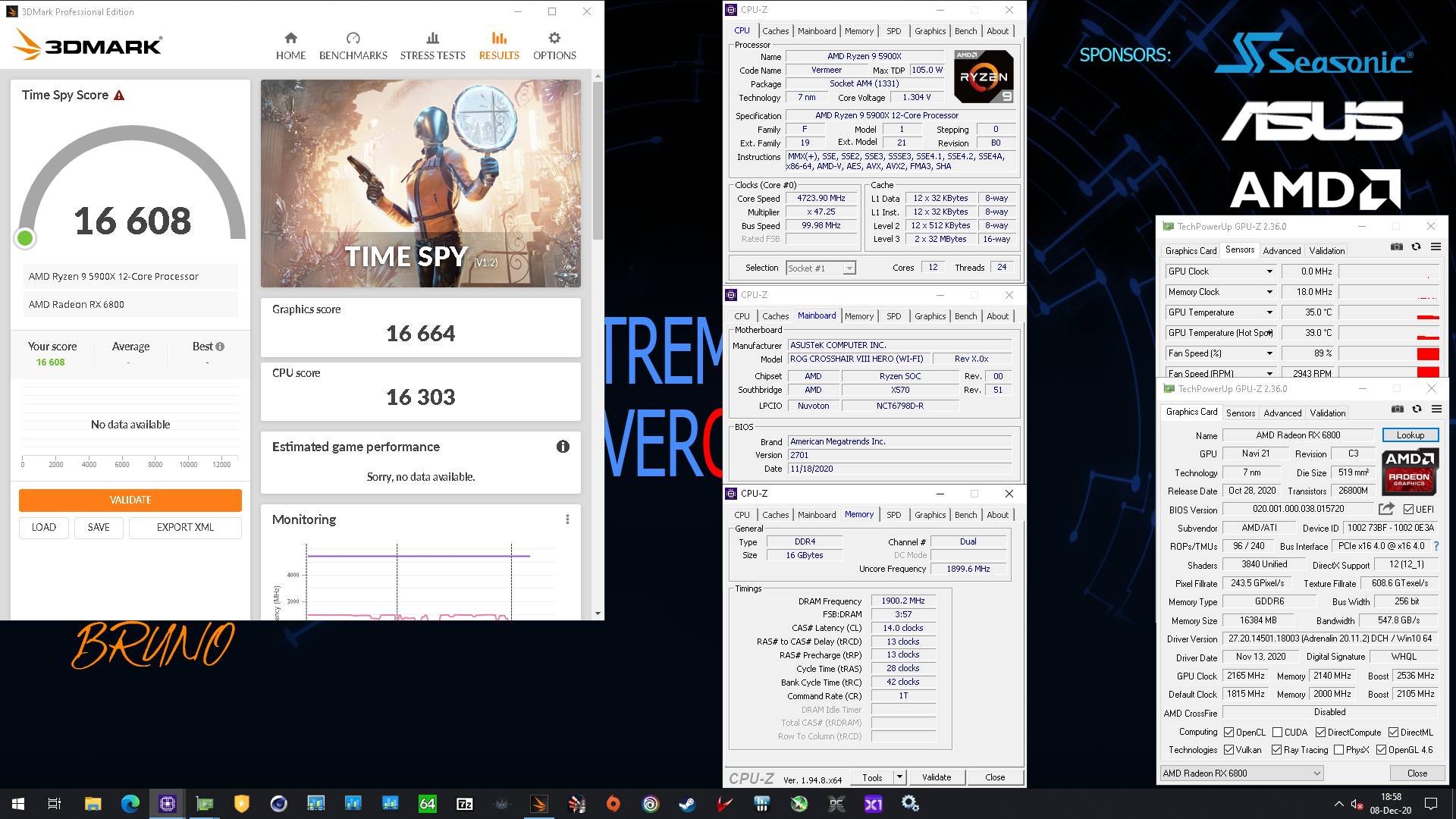This screenshot has height=819, width=1456.
Task: Launch Microsoft Edge from the taskbar
Action: click(130, 804)
